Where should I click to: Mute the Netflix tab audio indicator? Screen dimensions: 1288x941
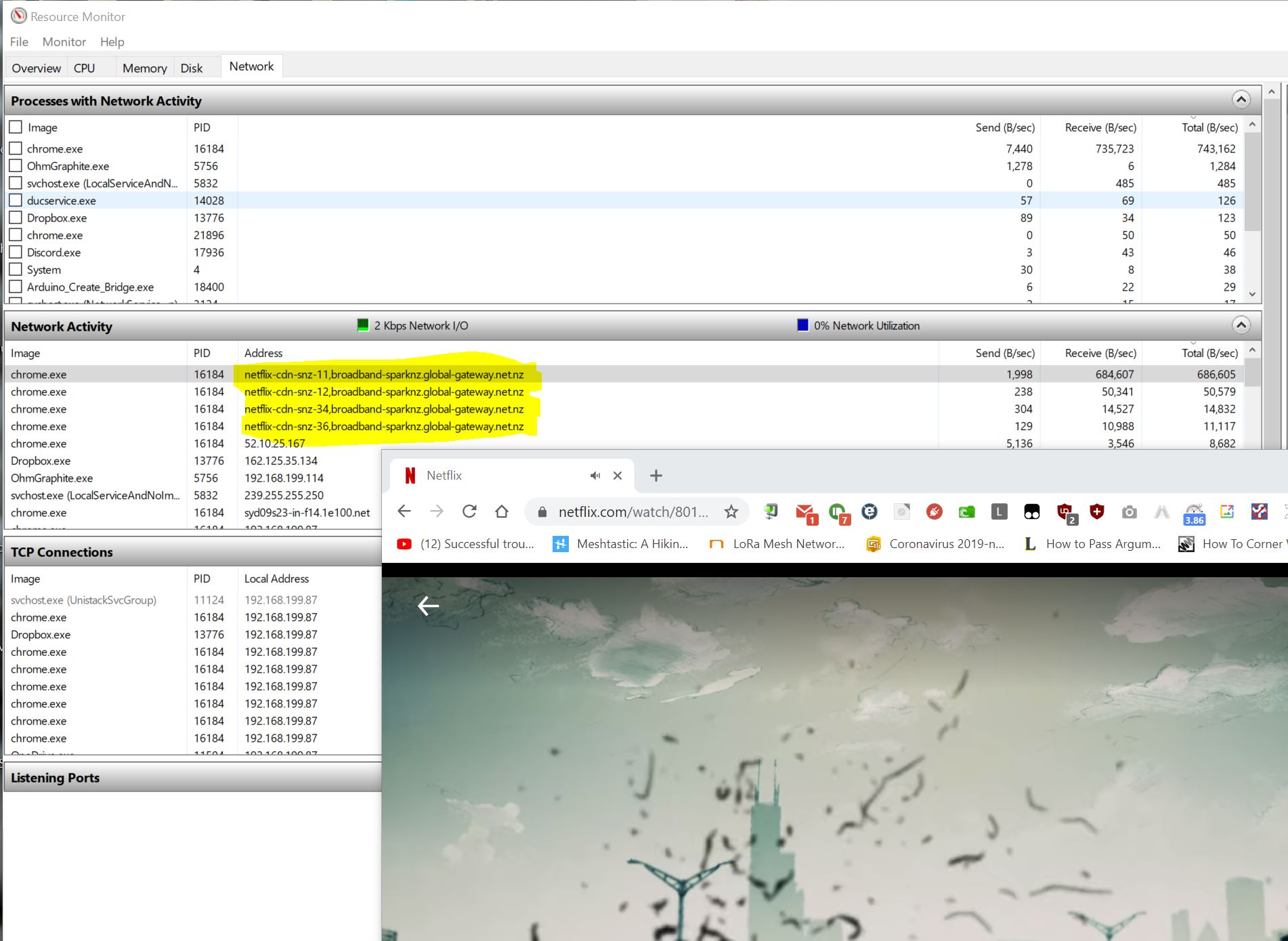click(x=595, y=476)
